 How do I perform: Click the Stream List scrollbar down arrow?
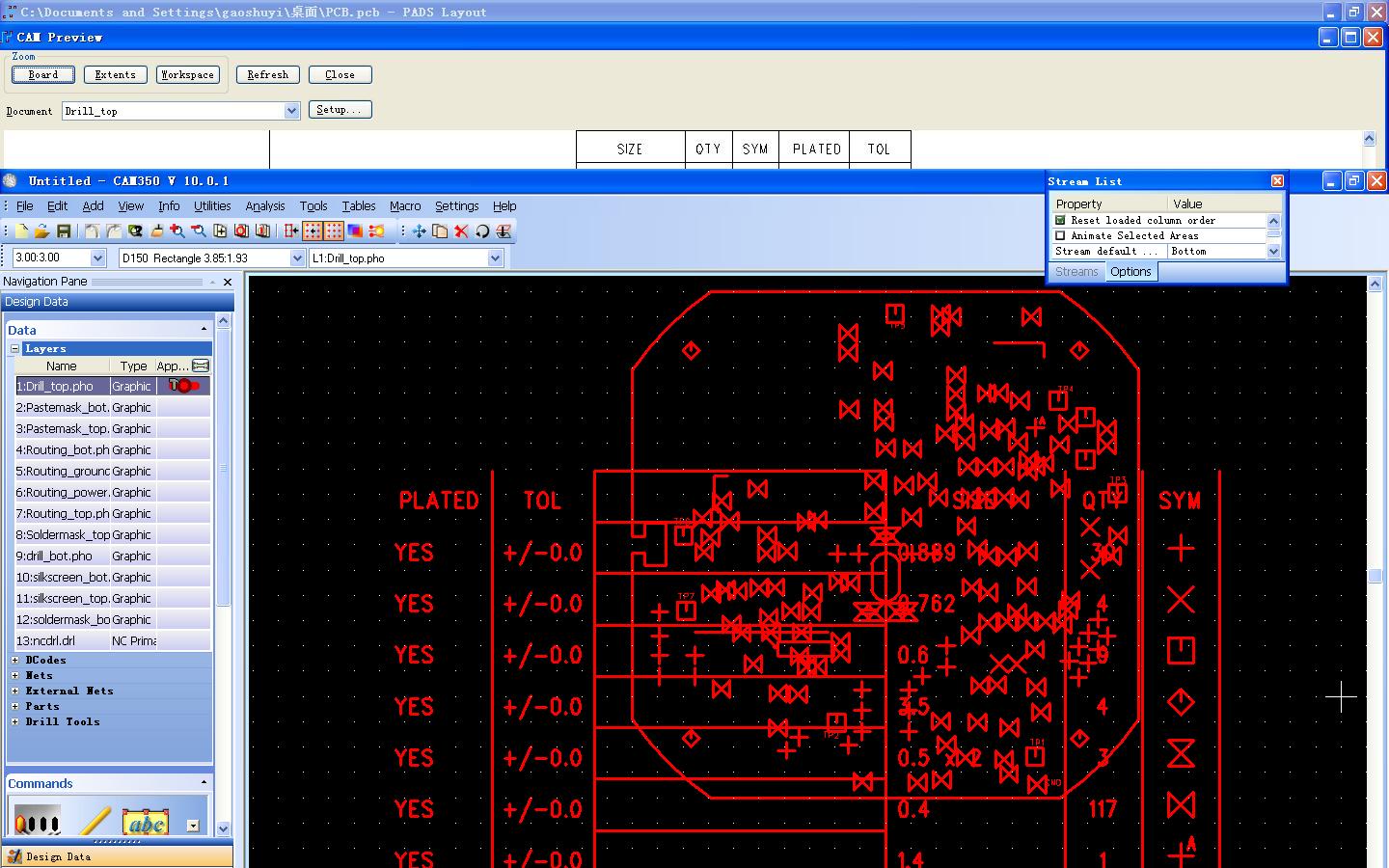click(1273, 252)
